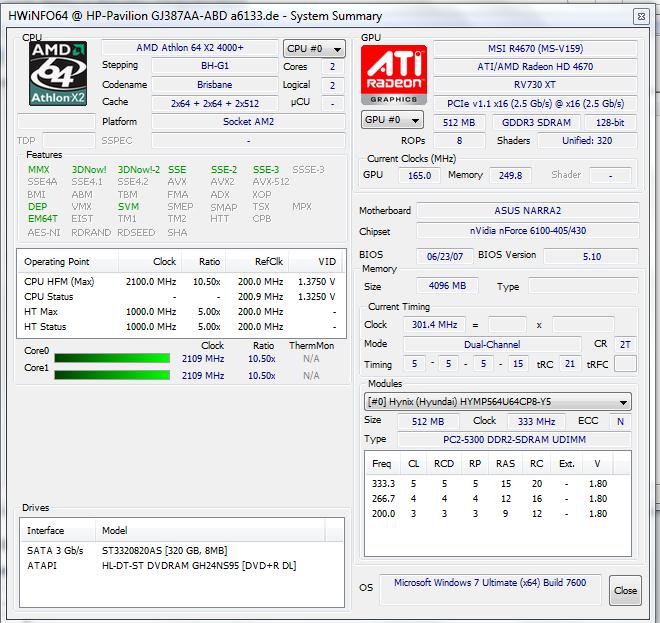Viewport: 660px width, 623px height.
Task: Click the Unified: 320 shaders value
Action: 587,141
